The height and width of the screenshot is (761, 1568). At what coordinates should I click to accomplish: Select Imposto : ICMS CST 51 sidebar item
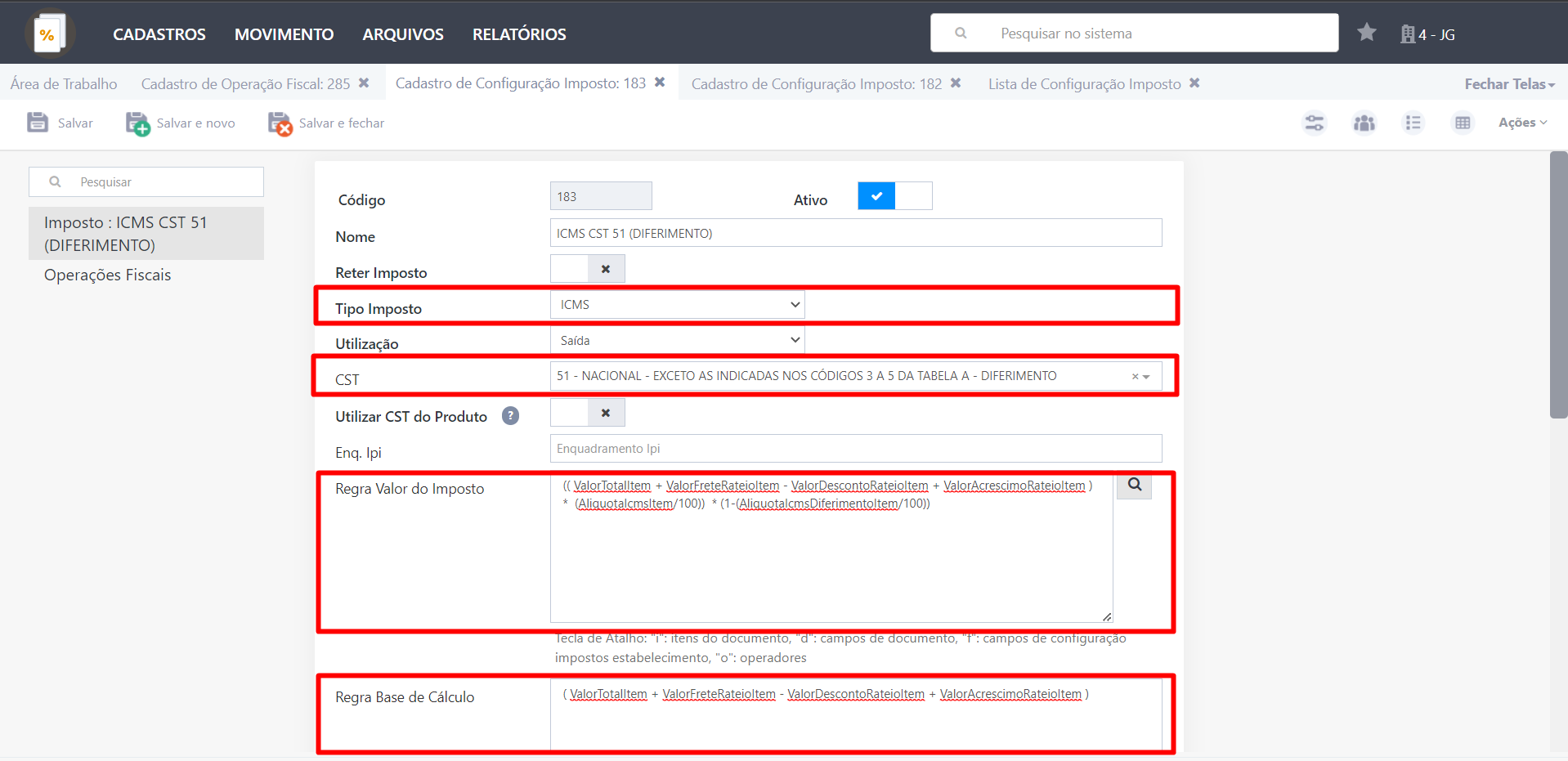[x=146, y=234]
